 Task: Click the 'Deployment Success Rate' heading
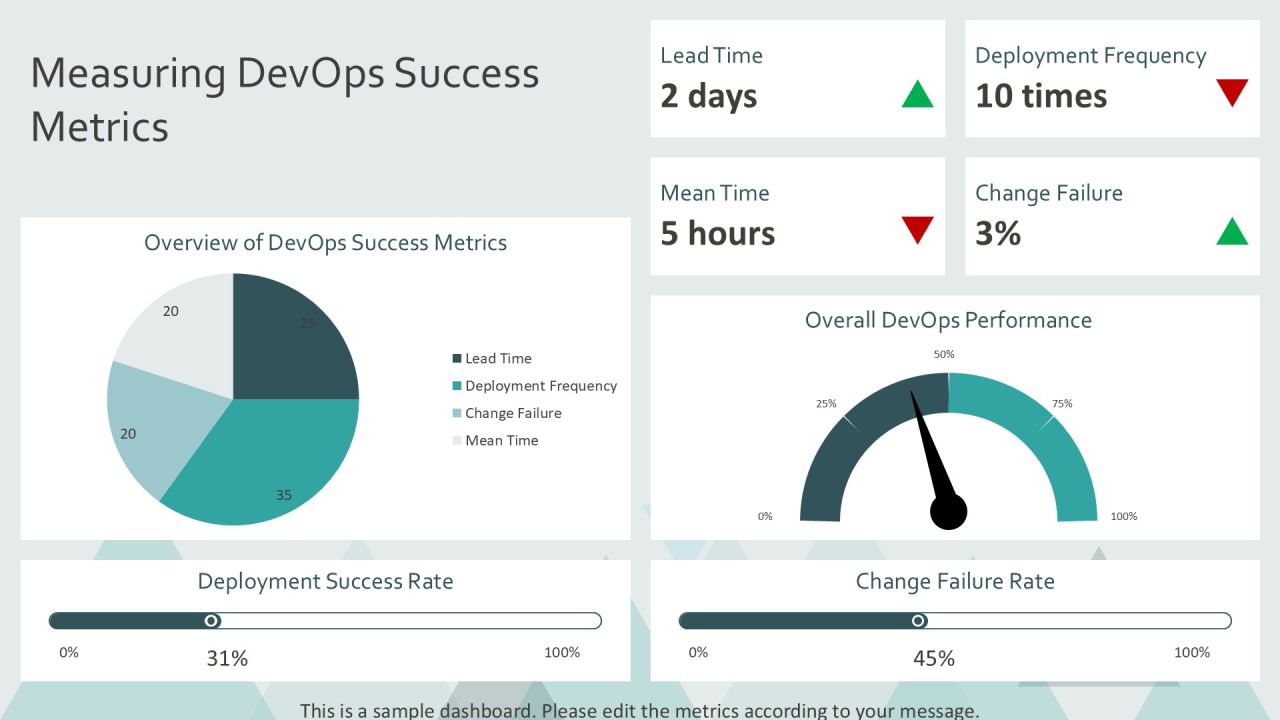325,581
